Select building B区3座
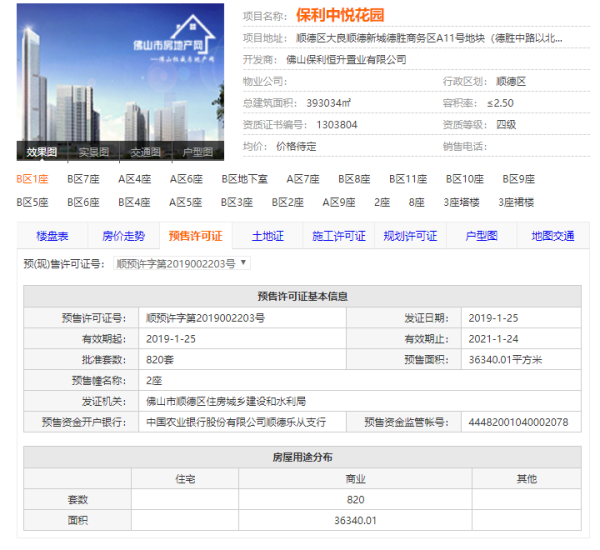 [x=237, y=202]
